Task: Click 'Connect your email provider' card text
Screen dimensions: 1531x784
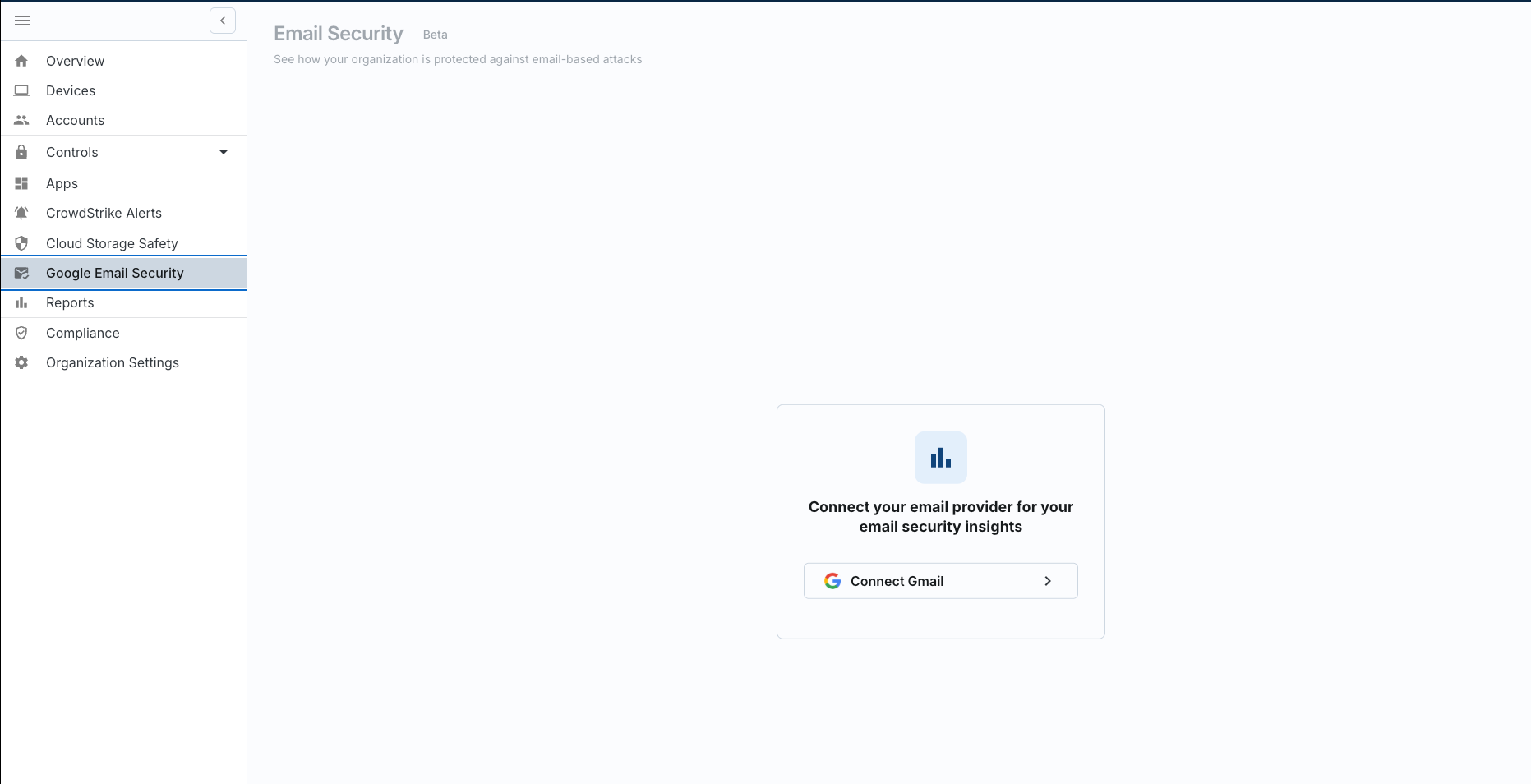Action: click(x=941, y=517)
